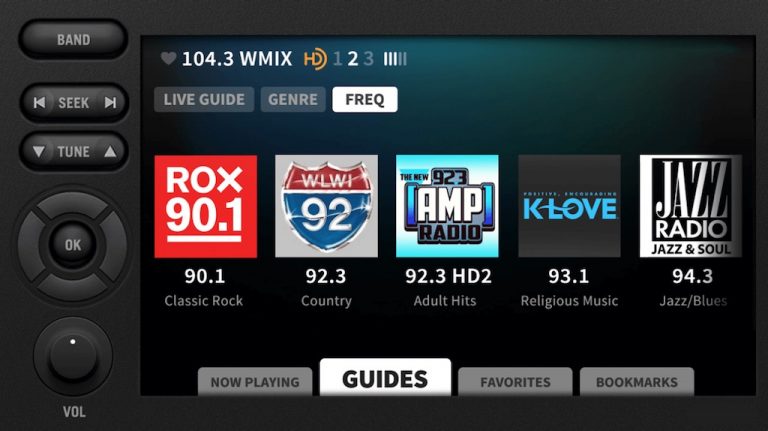Click the Adult Hits genre text
This screenshot has width=768, height=431.
coord(445,301)
